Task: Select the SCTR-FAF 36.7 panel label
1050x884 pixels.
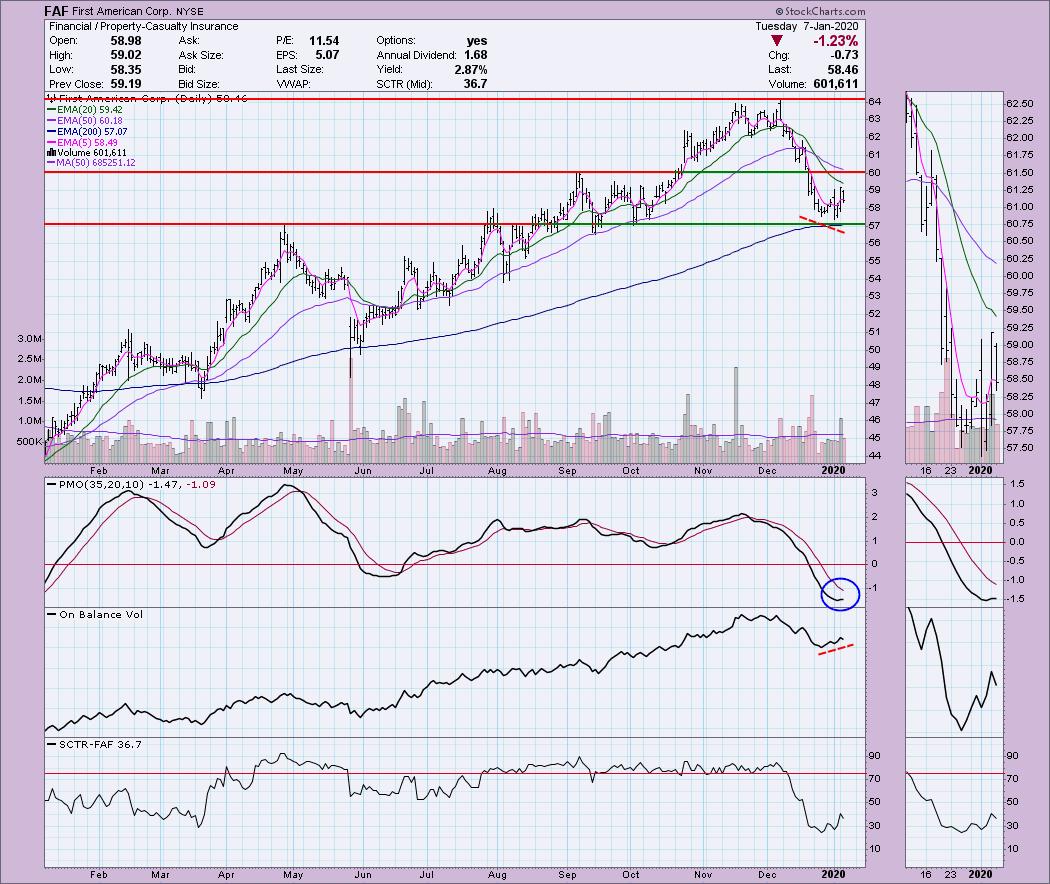Action: click(87, 745)
